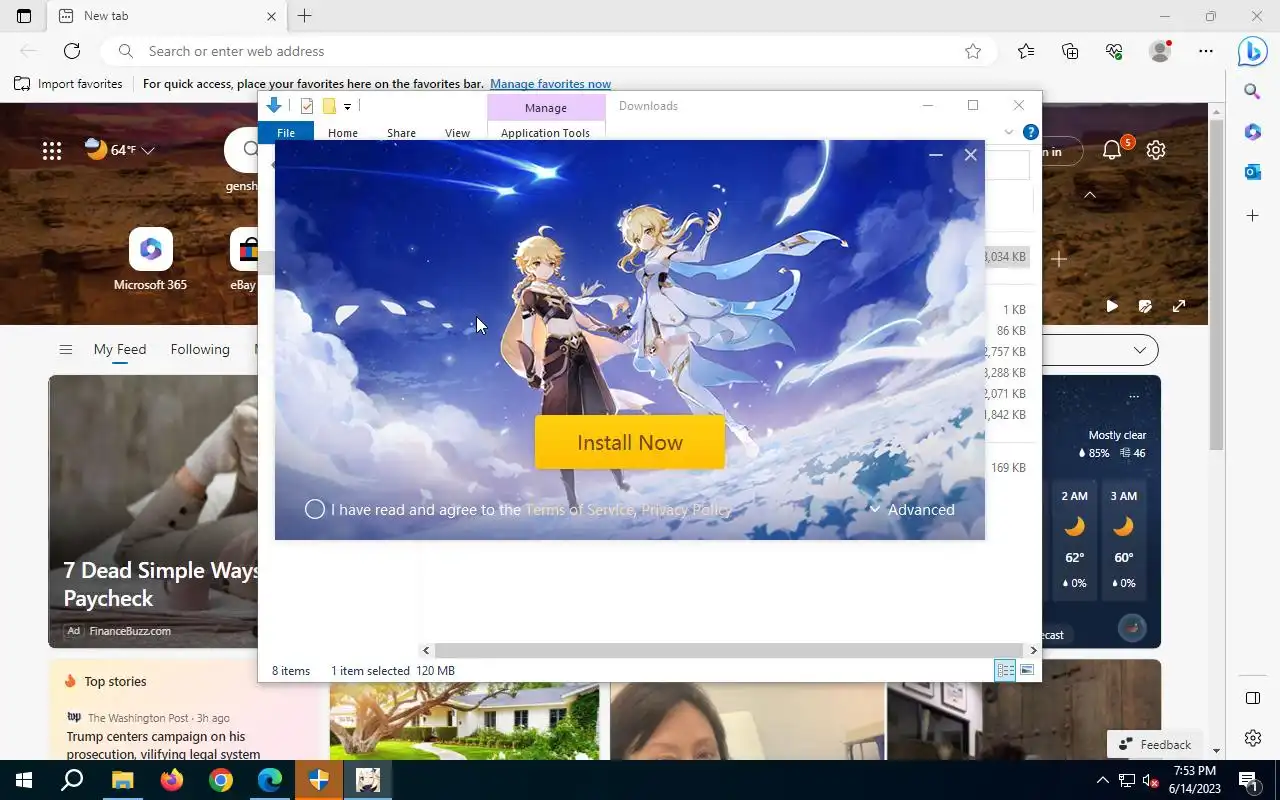Screen dimensions: 1280x800
Task: Expand the Advanced install options
Action: [x=911, y=509]
